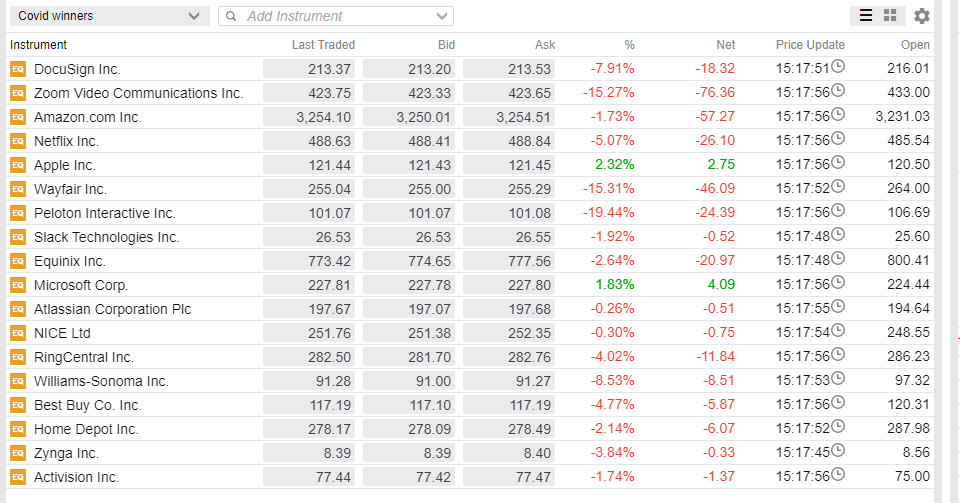Sort by the Last Traded column header

click(x=323, y=45)
